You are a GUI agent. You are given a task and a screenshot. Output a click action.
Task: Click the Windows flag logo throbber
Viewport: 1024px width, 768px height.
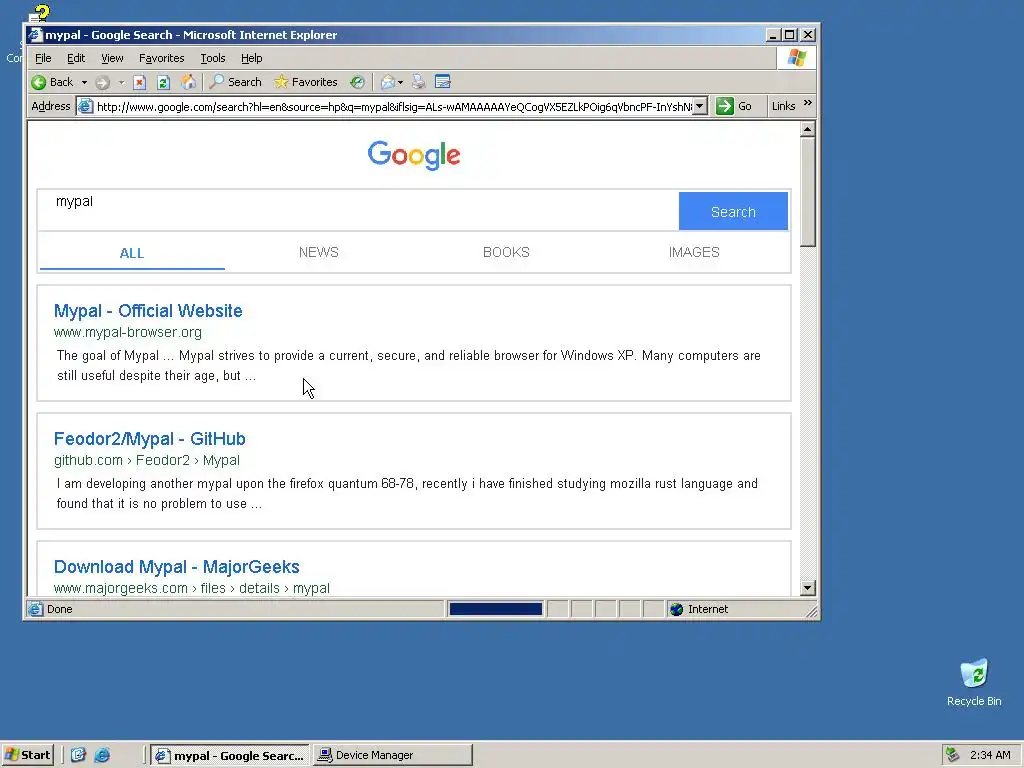796,58
